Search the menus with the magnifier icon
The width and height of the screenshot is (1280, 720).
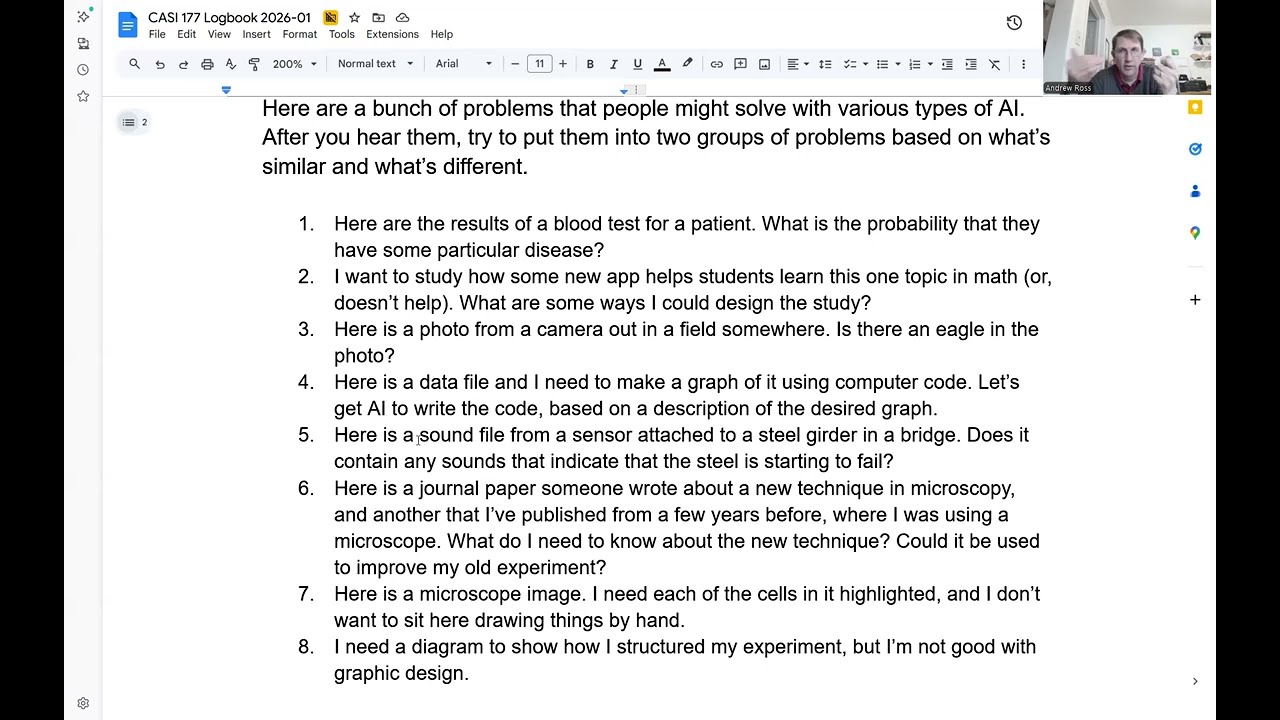(x=134, y=64)
